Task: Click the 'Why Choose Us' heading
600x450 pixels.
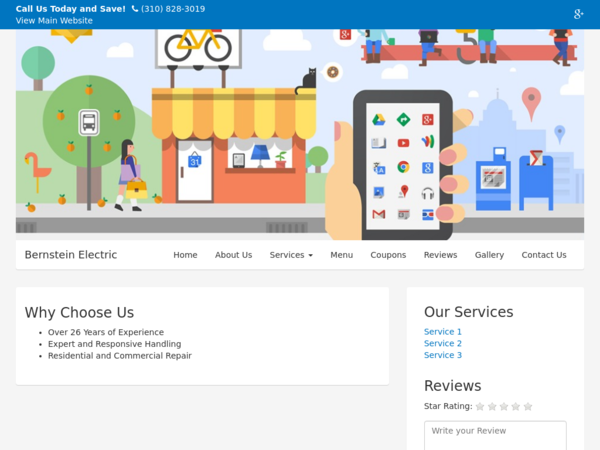Action: click(79, 312)
